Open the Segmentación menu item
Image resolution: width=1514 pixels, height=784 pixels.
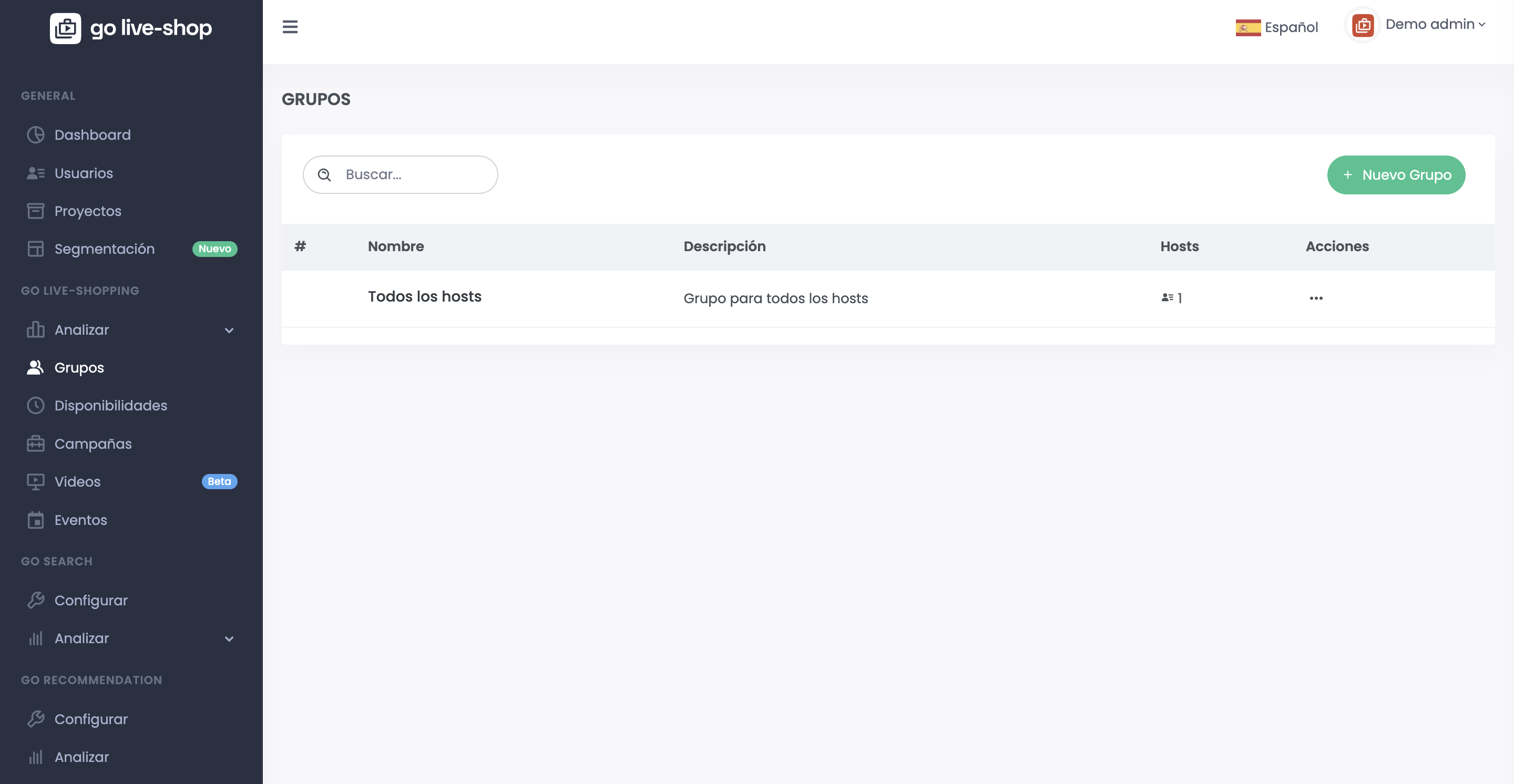[104, 249]
